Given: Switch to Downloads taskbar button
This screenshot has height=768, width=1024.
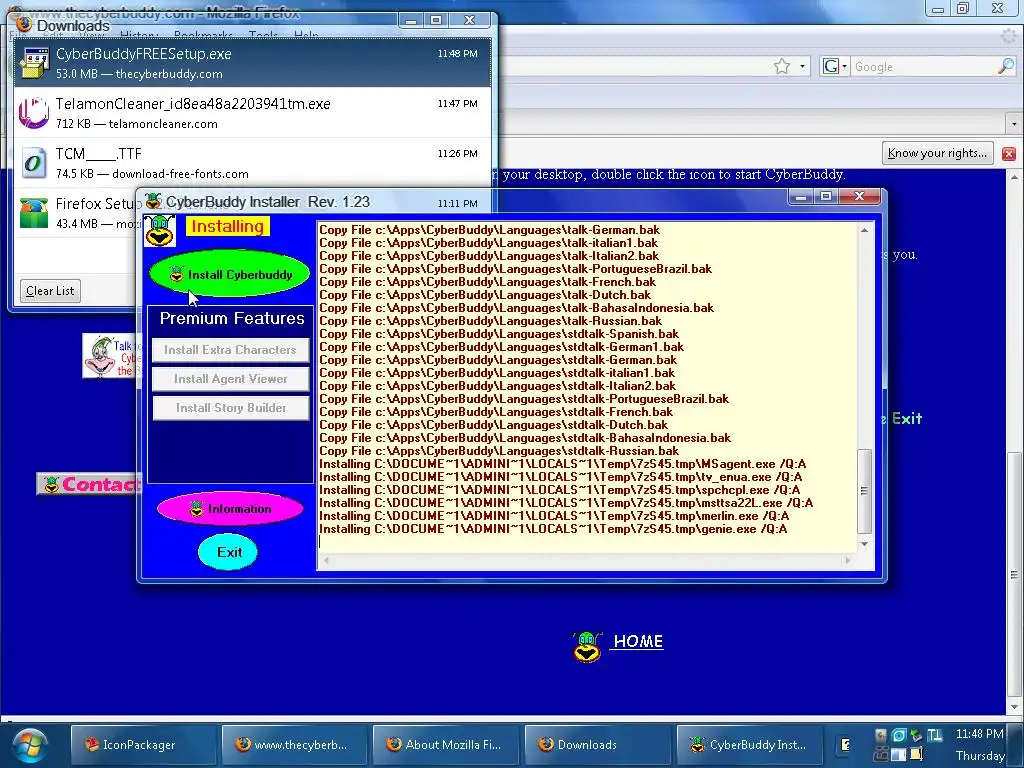Looking at the screenshot, I should pos(597,744).
